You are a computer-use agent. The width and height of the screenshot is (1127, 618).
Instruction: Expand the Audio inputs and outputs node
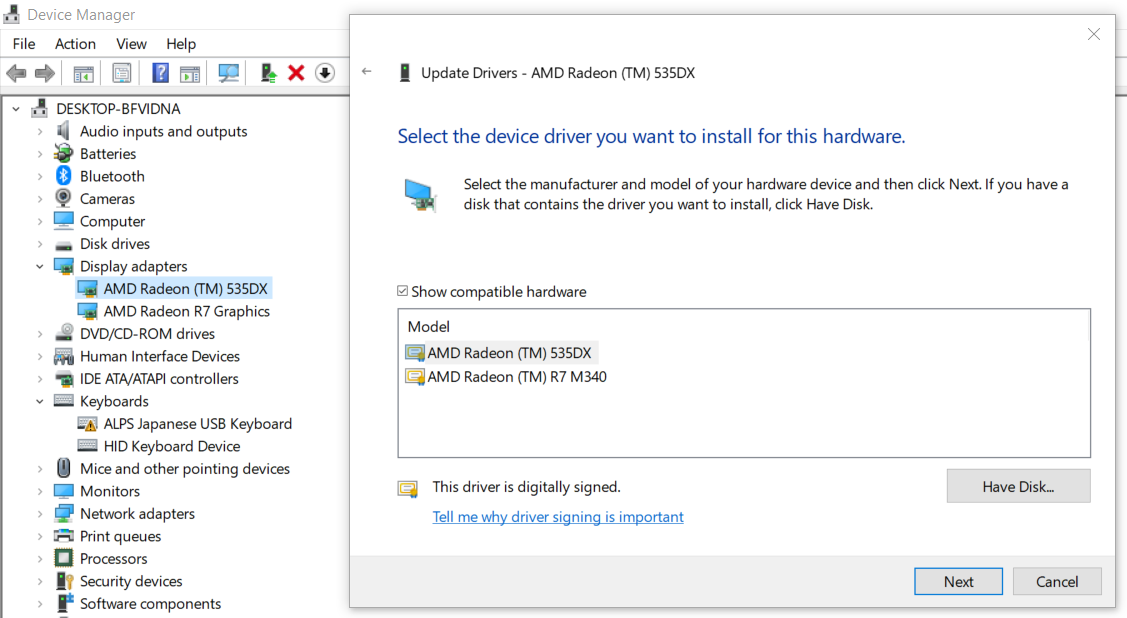point(40,132)
